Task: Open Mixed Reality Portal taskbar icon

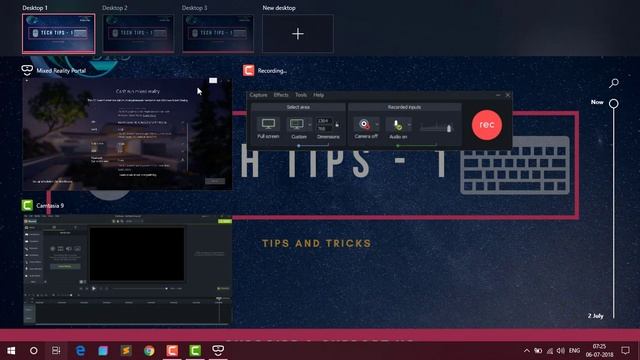Action: (x=218, y=351)
